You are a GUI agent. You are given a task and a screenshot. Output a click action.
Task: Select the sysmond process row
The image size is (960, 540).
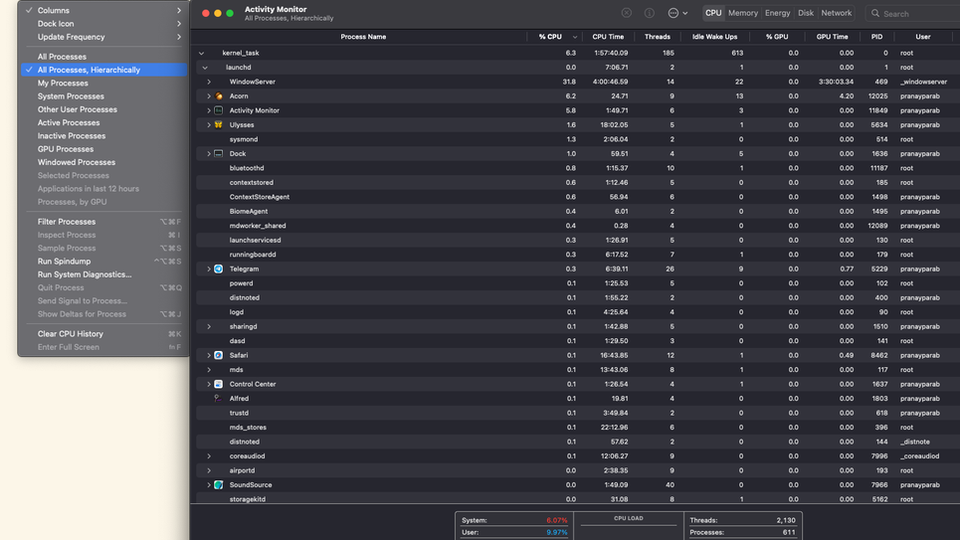click(x=578, y=139)
